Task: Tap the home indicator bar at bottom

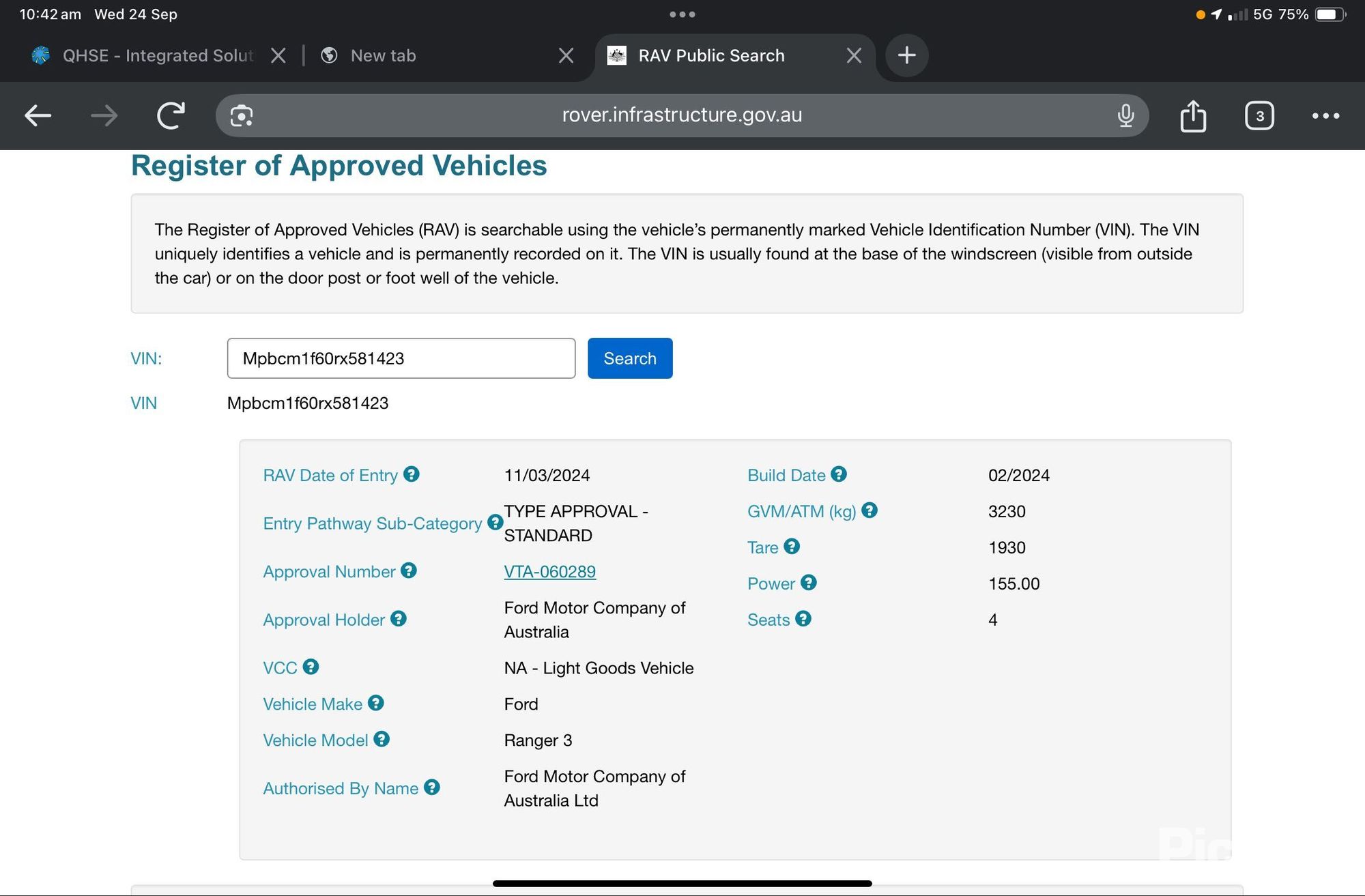Action: point(682,883)
